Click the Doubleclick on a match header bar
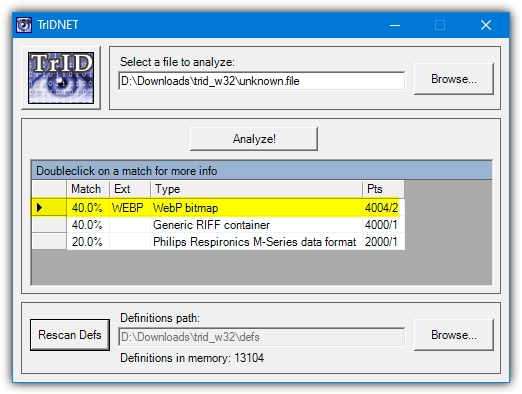Viewport: 522px width, 394px height. pyautogui.click(x=262, y=171)
